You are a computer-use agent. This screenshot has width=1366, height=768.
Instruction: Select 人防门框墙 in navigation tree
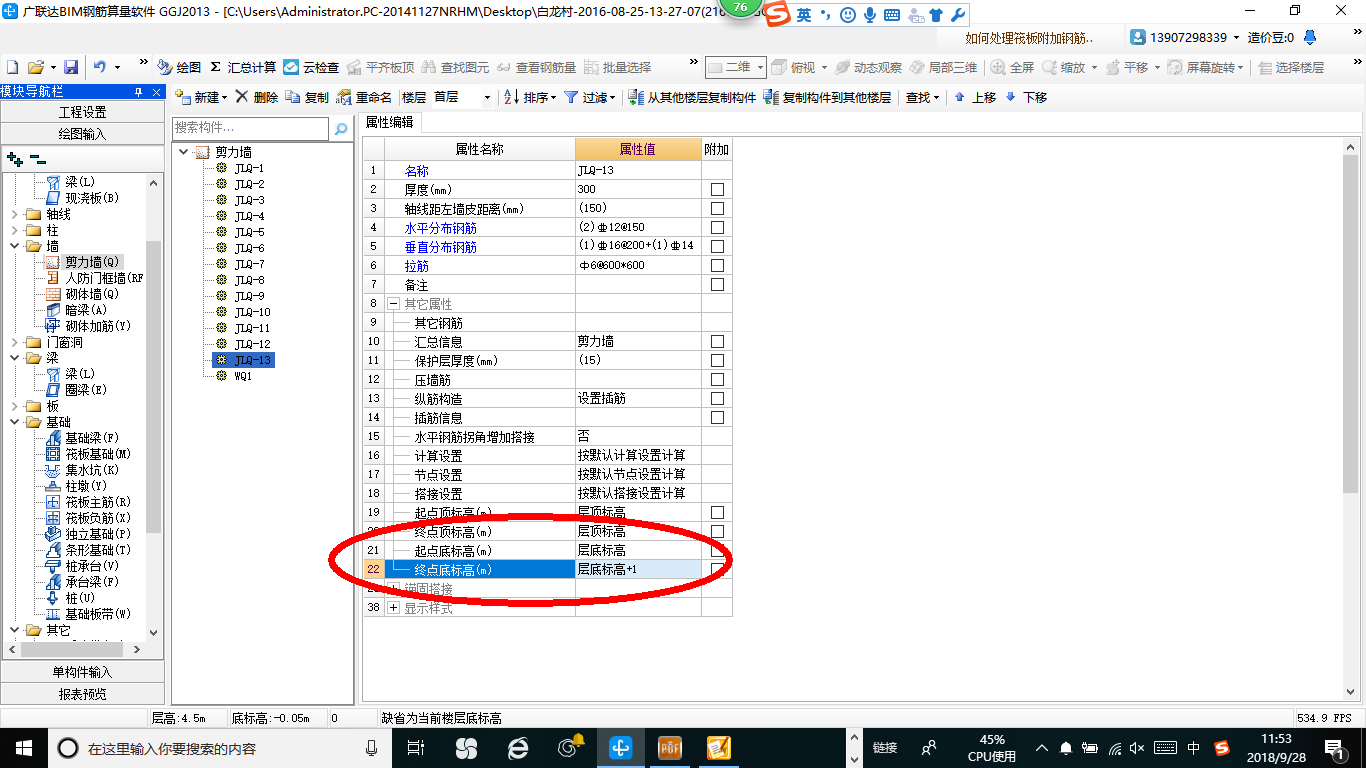click(104, 278)
